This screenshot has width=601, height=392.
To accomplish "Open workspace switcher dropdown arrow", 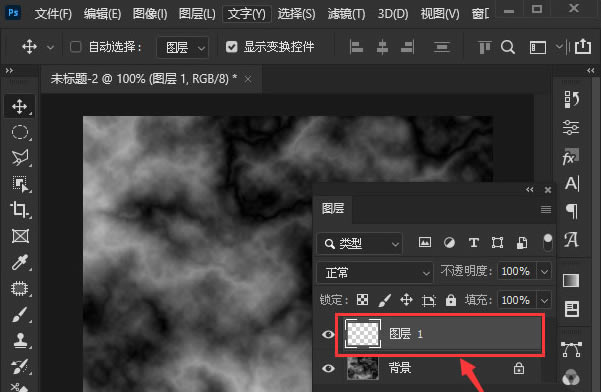I will 559,47.
